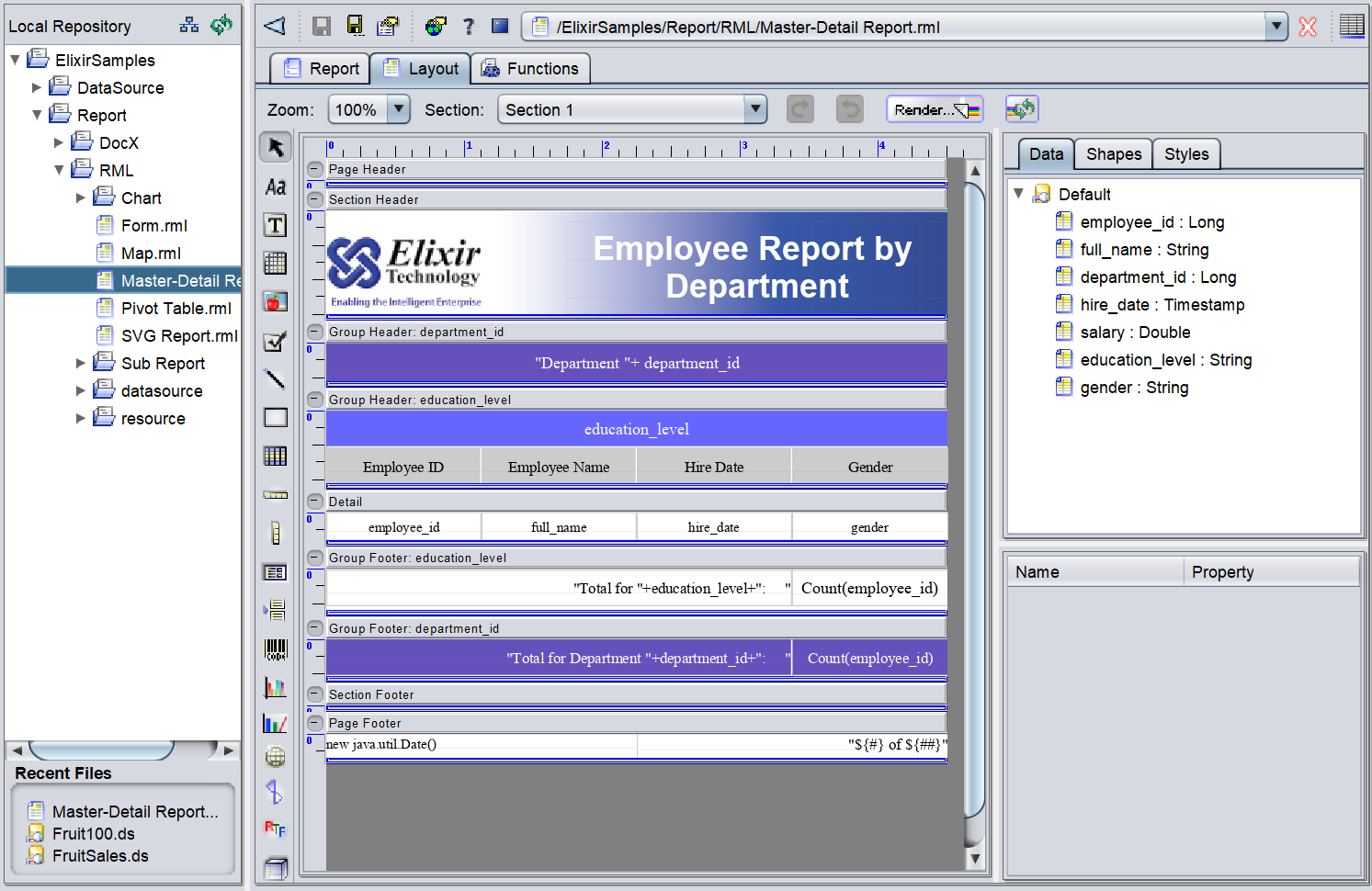Open the Section 1 dropdown
This screenshot has height=891, width=1372.
pyautogui.click(x=754, y=110)
